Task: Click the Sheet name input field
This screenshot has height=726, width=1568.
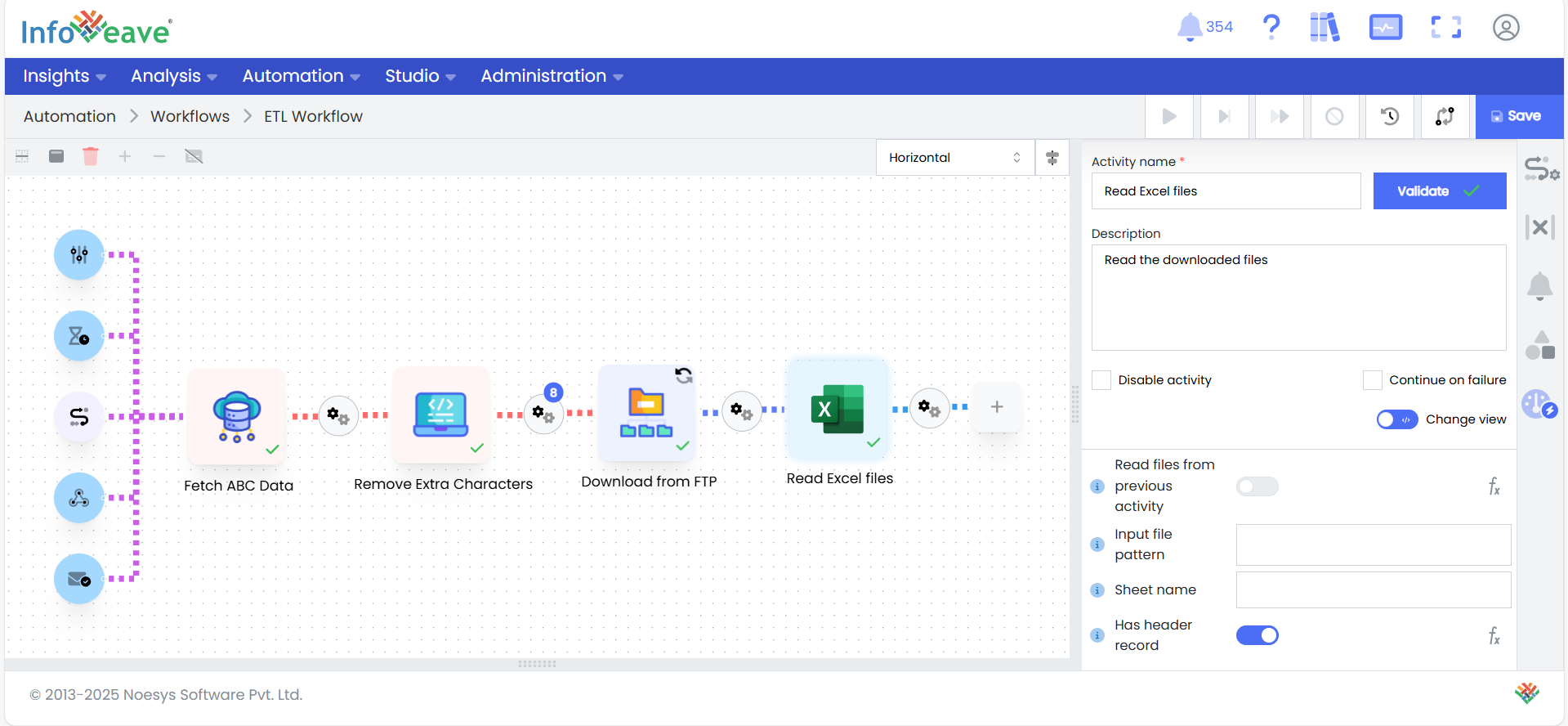Action: tap(1373, 590)
